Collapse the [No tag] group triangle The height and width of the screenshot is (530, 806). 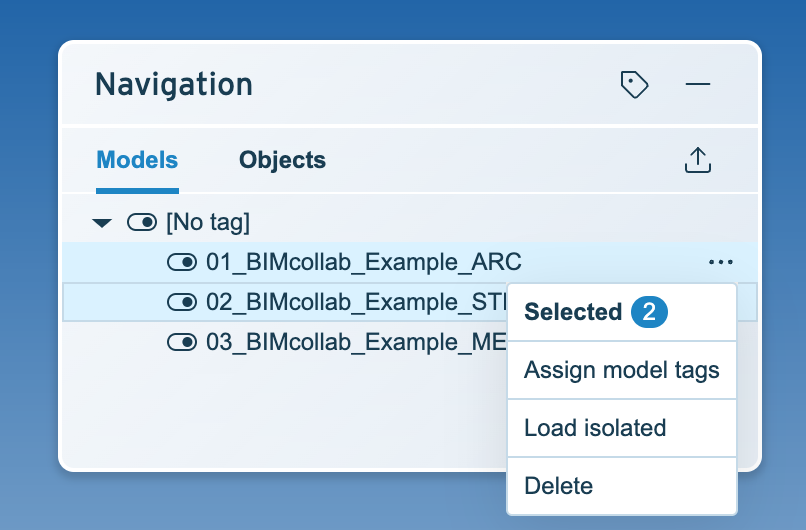pos(102,223)
